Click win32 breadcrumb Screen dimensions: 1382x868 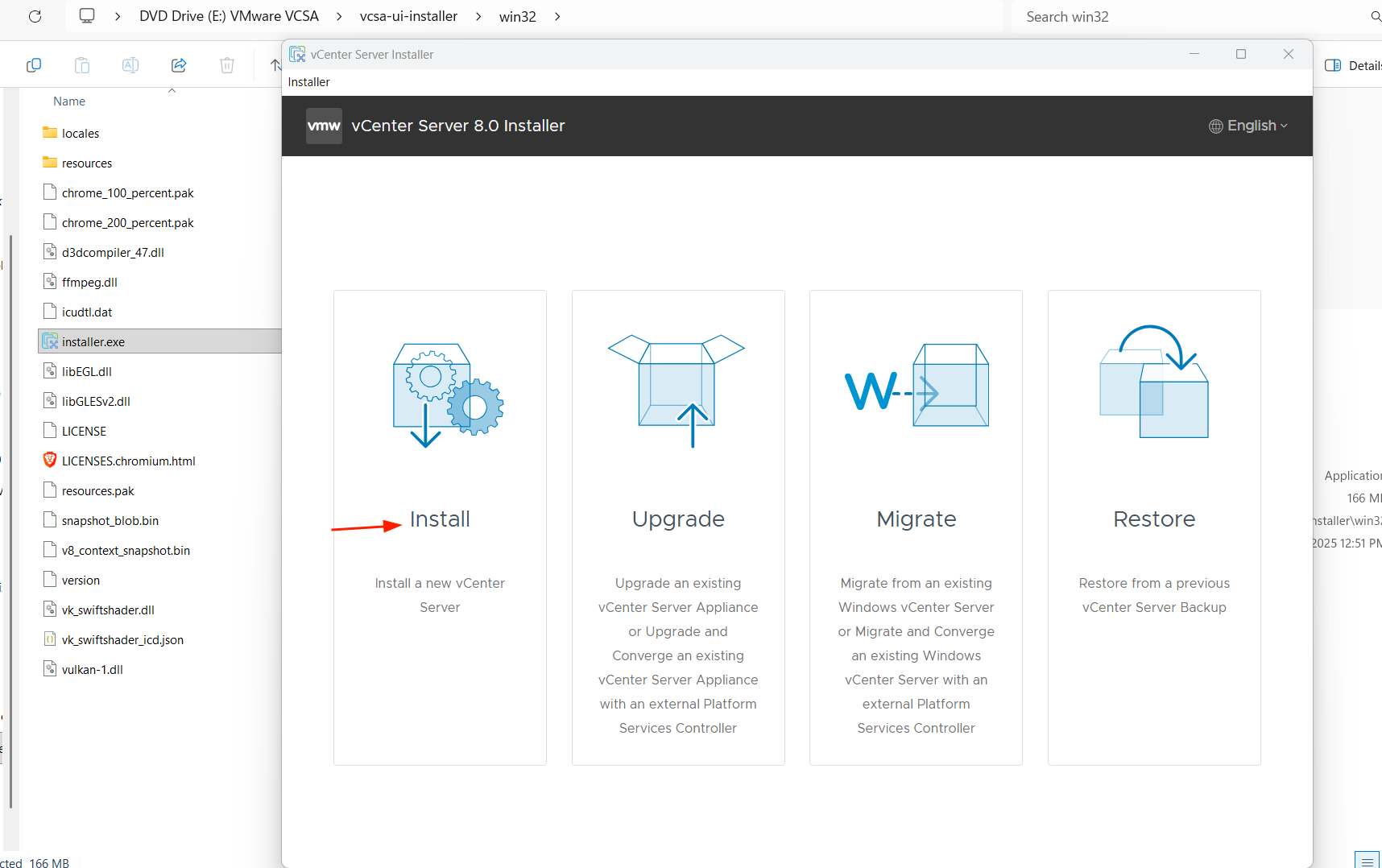(x=518, y=16)
